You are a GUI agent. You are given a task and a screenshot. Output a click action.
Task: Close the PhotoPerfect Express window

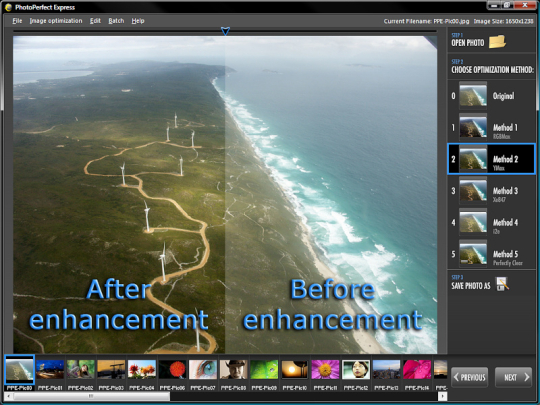(525, 5)
